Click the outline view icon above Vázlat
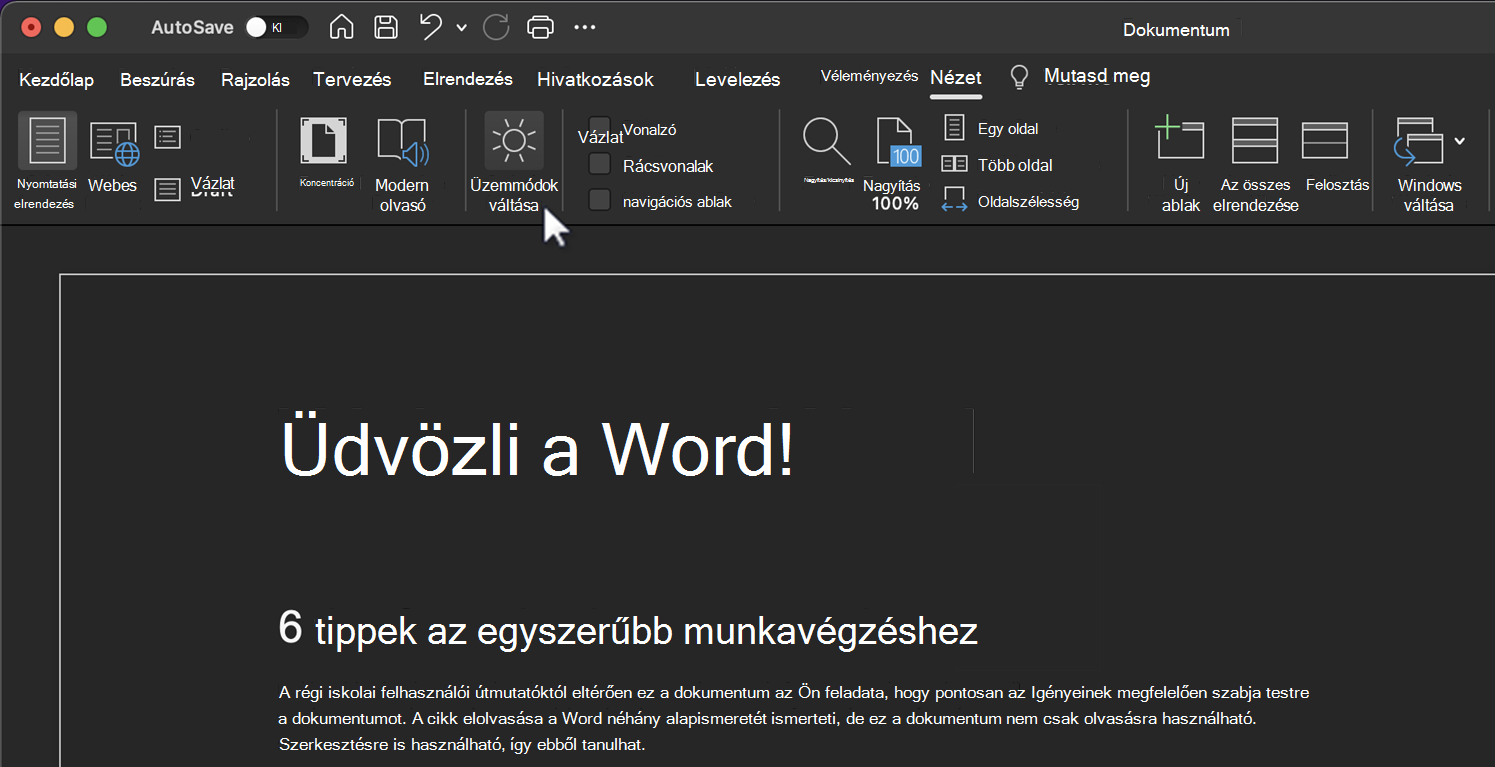The image size is (1495, 767). click(x=167, y=137)
